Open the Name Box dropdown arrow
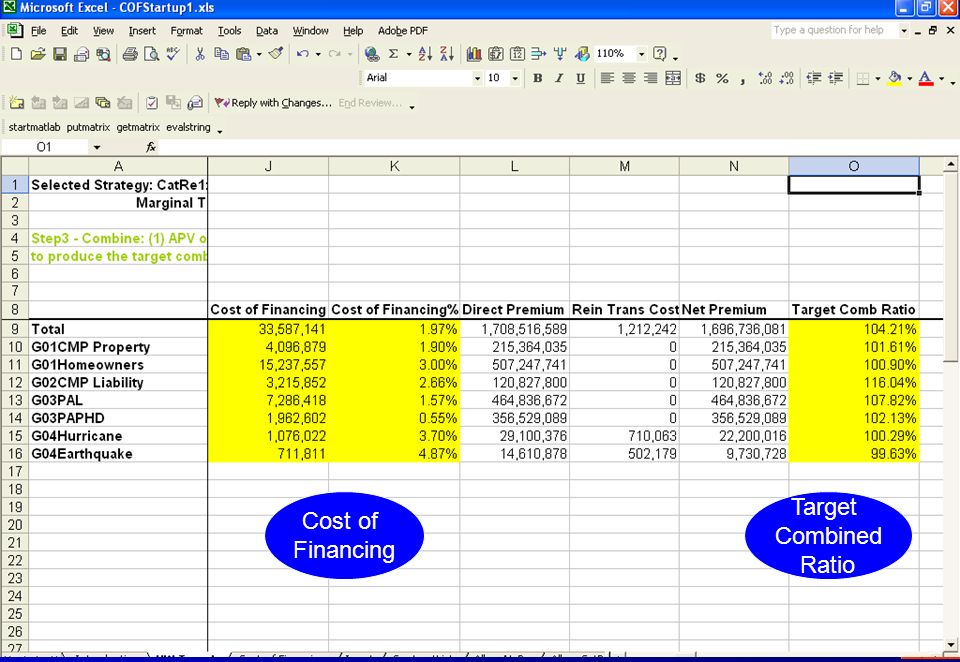 click(x=97, y=147)
